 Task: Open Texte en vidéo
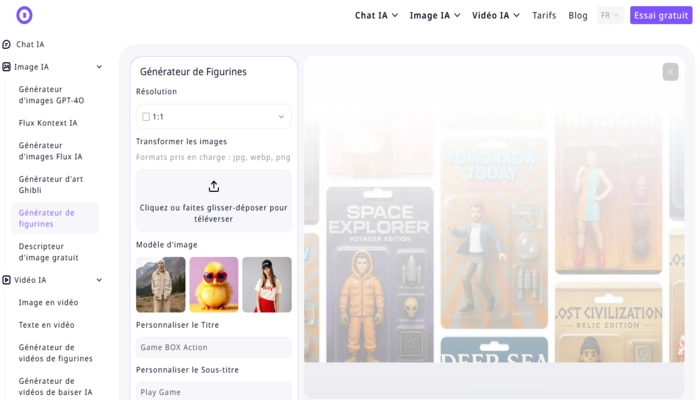[x=46, y=325]
